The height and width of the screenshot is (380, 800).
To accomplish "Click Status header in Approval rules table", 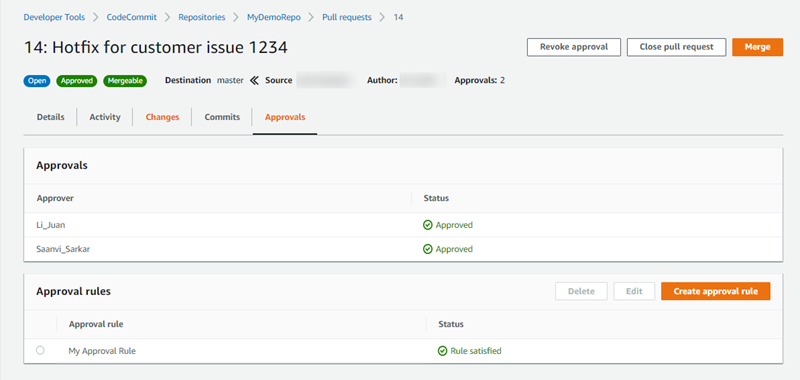I will click(451, 324).
